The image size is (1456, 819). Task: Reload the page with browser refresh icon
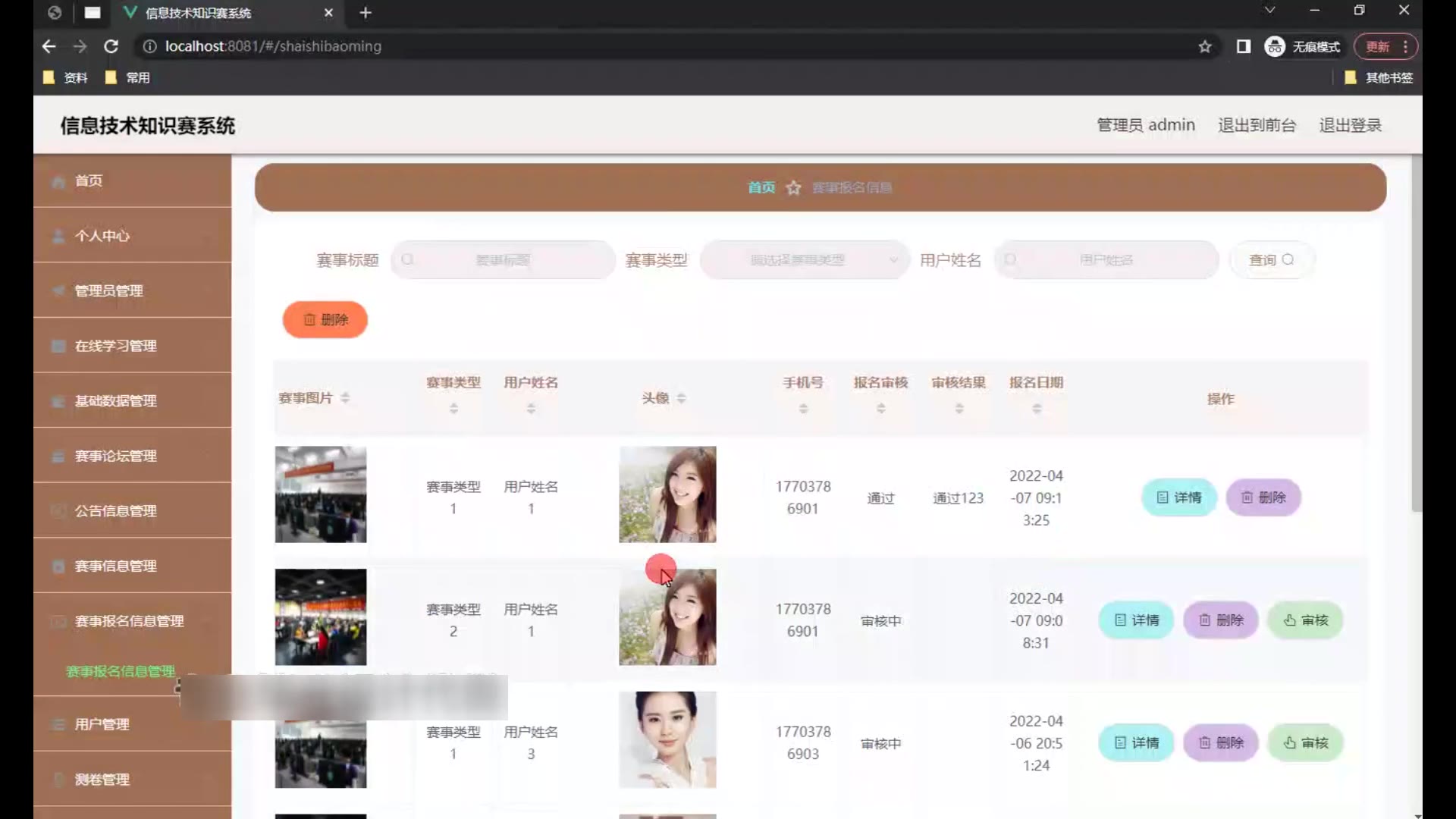click(111, 46)
